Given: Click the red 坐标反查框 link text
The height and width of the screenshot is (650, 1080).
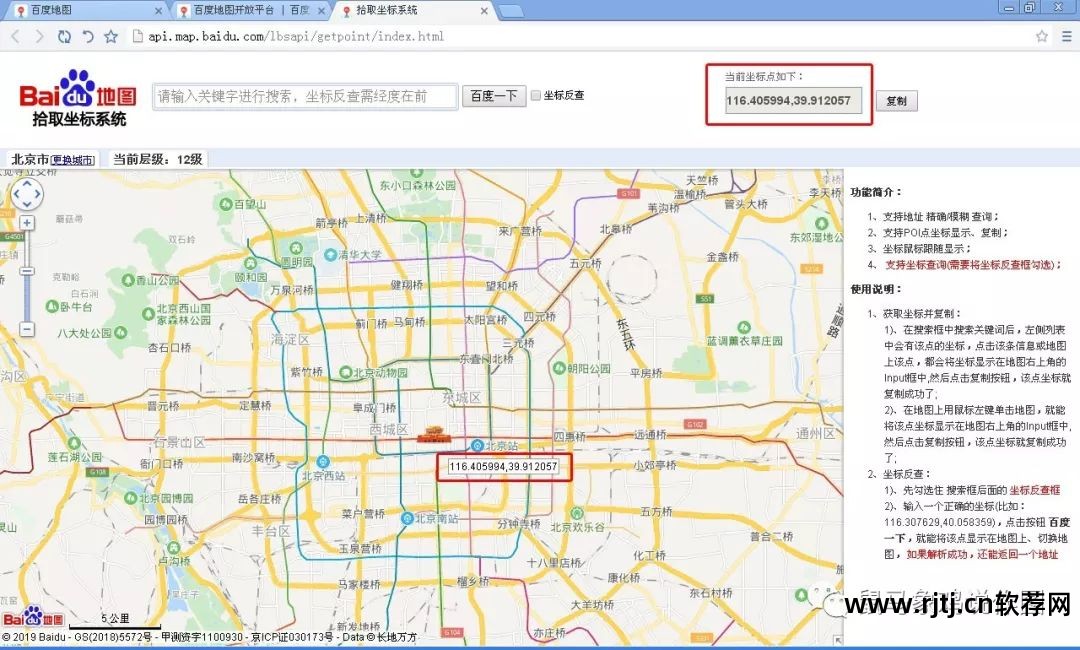Looking at the screenshot, I should 1035,490.
